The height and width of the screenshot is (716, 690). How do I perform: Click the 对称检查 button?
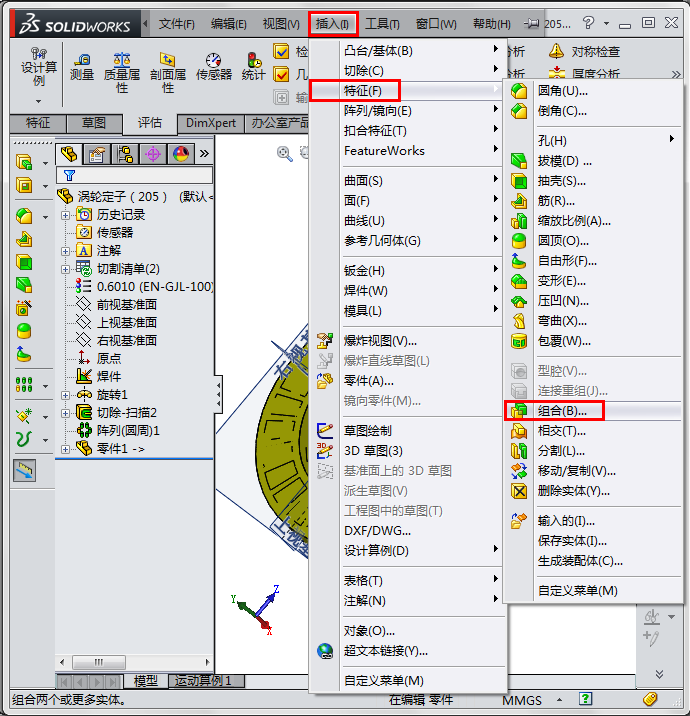click(584, 51)
